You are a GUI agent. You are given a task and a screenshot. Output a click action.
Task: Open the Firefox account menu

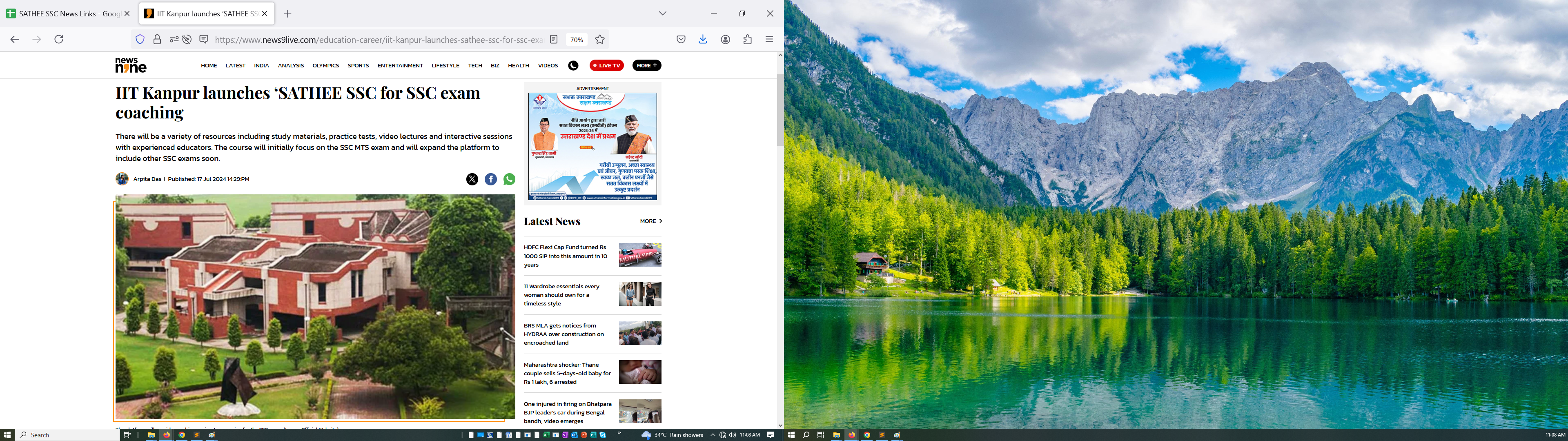pyautogui.click(x=726, y=40)
